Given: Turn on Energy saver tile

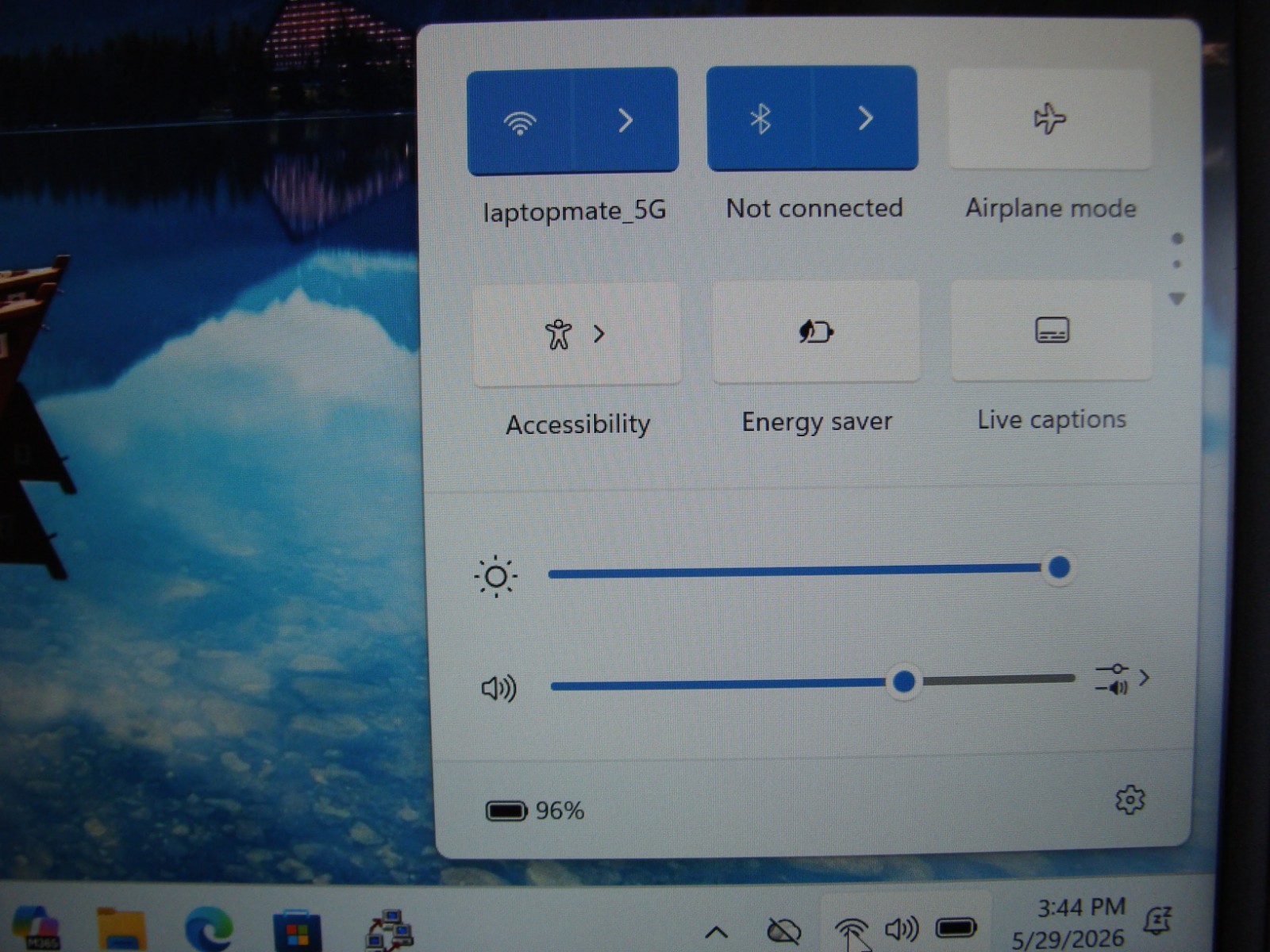Looking at the screenshot, I should coord(816,332).
